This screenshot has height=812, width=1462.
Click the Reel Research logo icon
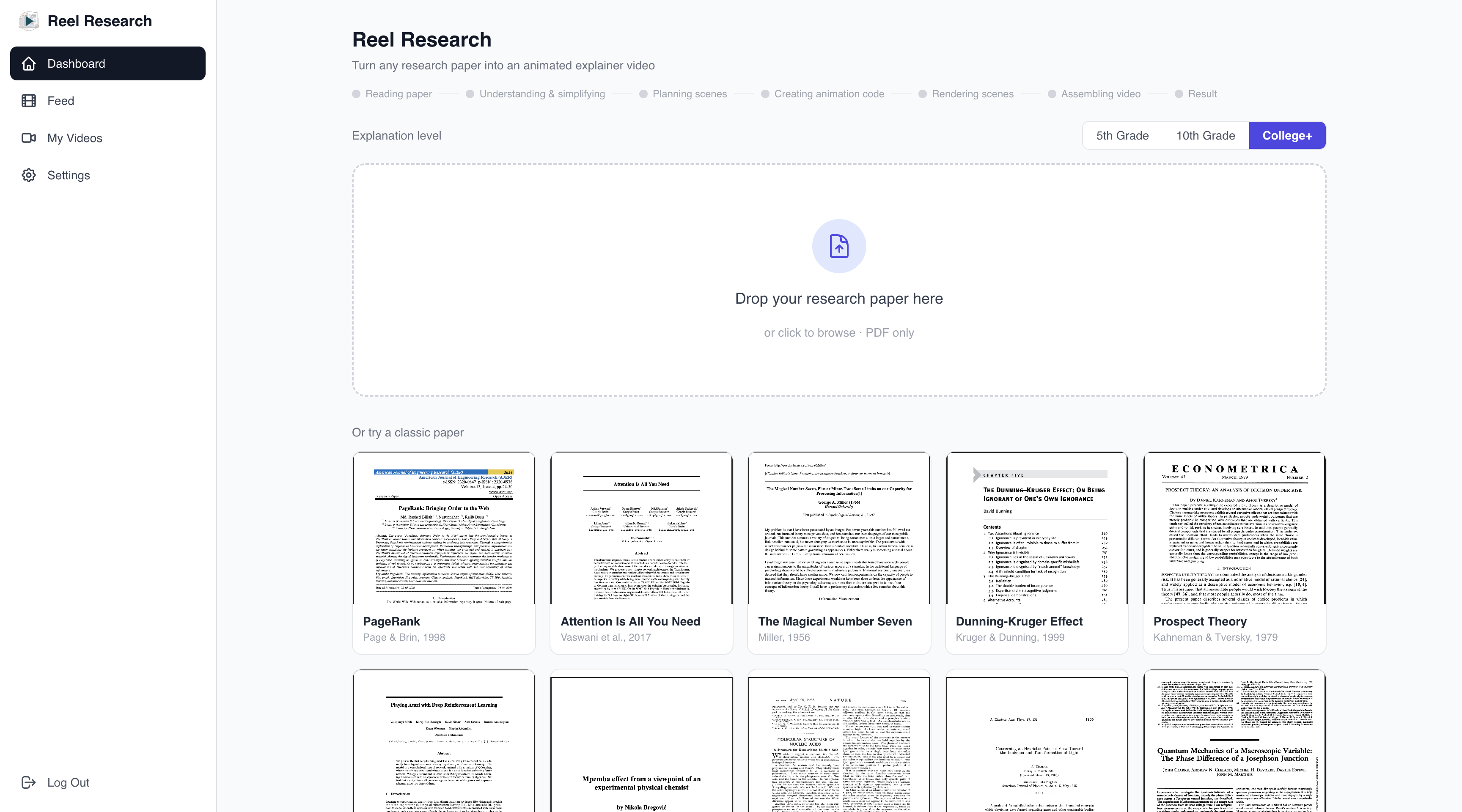[x=28, y=21]
